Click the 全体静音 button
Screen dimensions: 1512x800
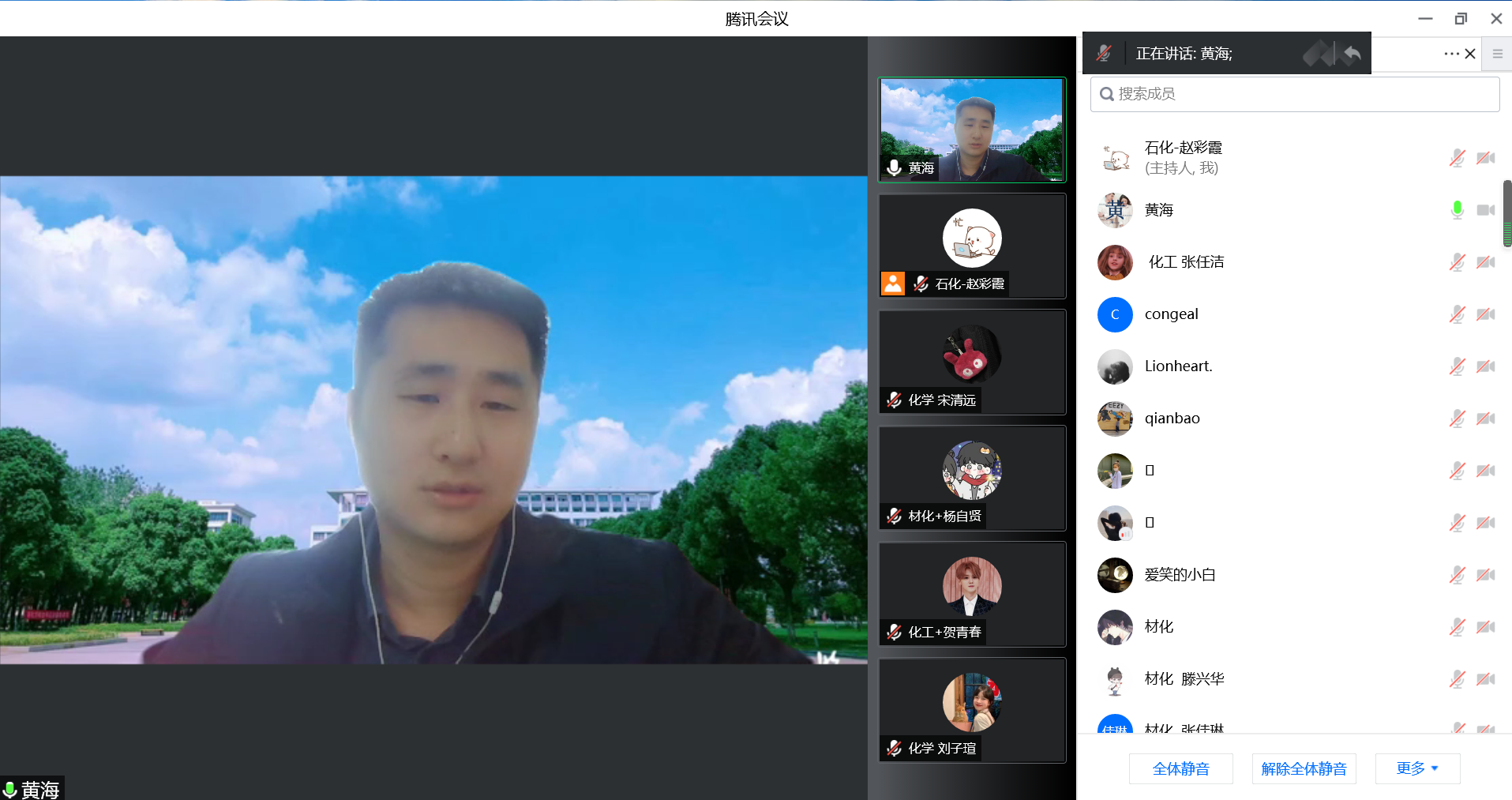[1180, 768]
